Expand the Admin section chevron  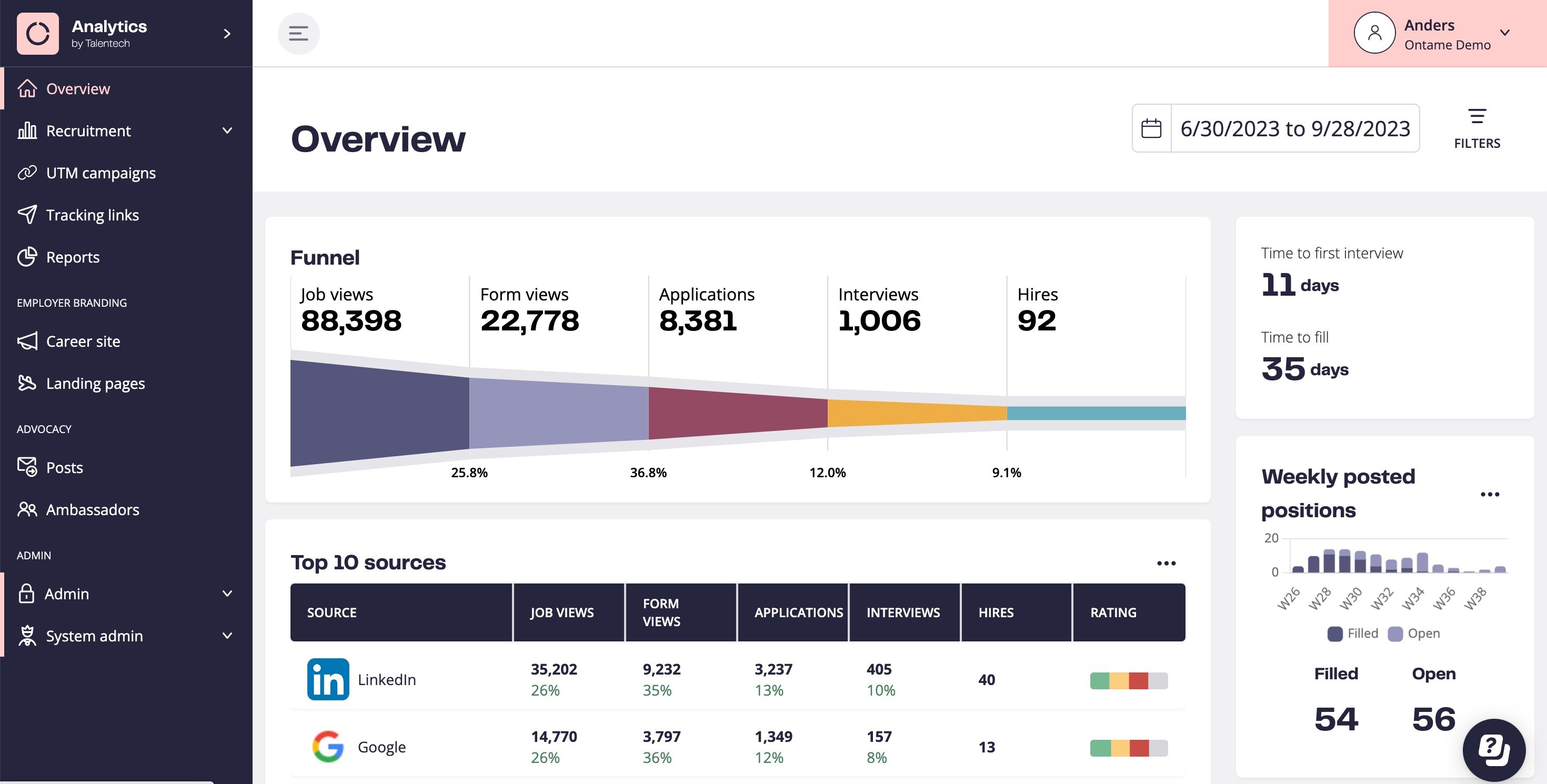point(227,593)
